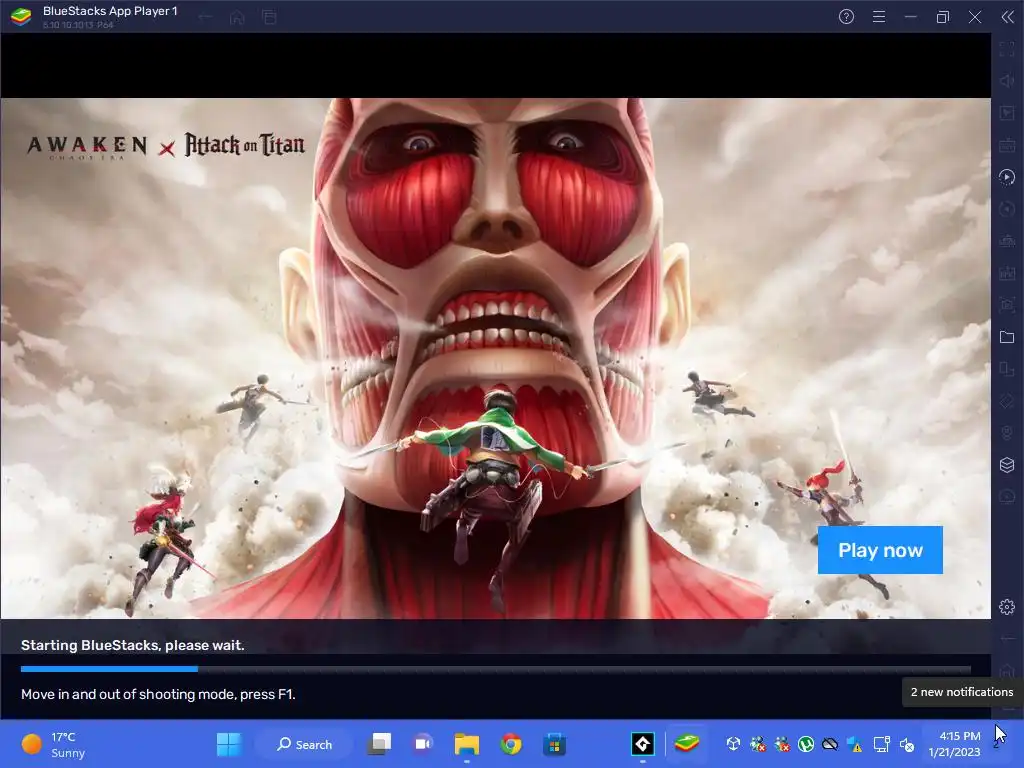Click the BlueStacks icon on the taskbar
1024x768 pixels.
687,743
